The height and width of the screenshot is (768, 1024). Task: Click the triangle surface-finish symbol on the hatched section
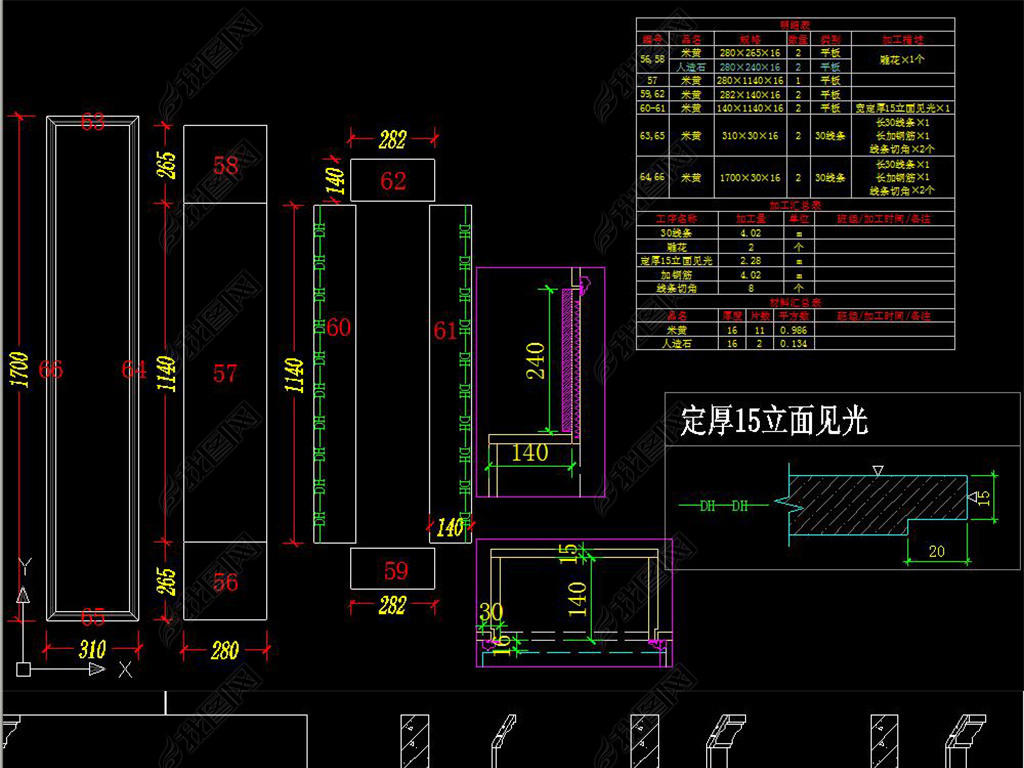877,469
